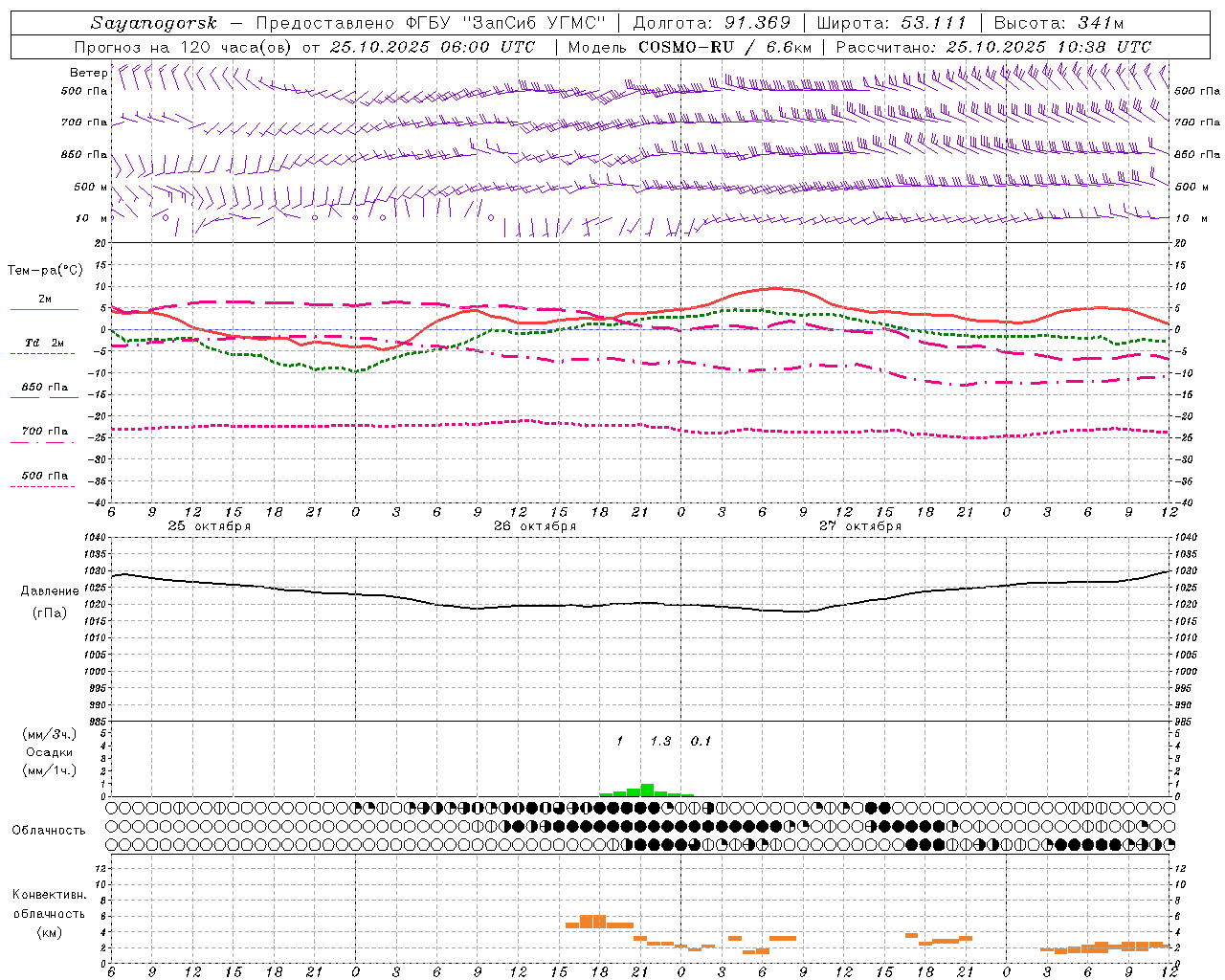1225x980 pixels.
Task: Click the Облачность cloud cover label
Action: 49,830
